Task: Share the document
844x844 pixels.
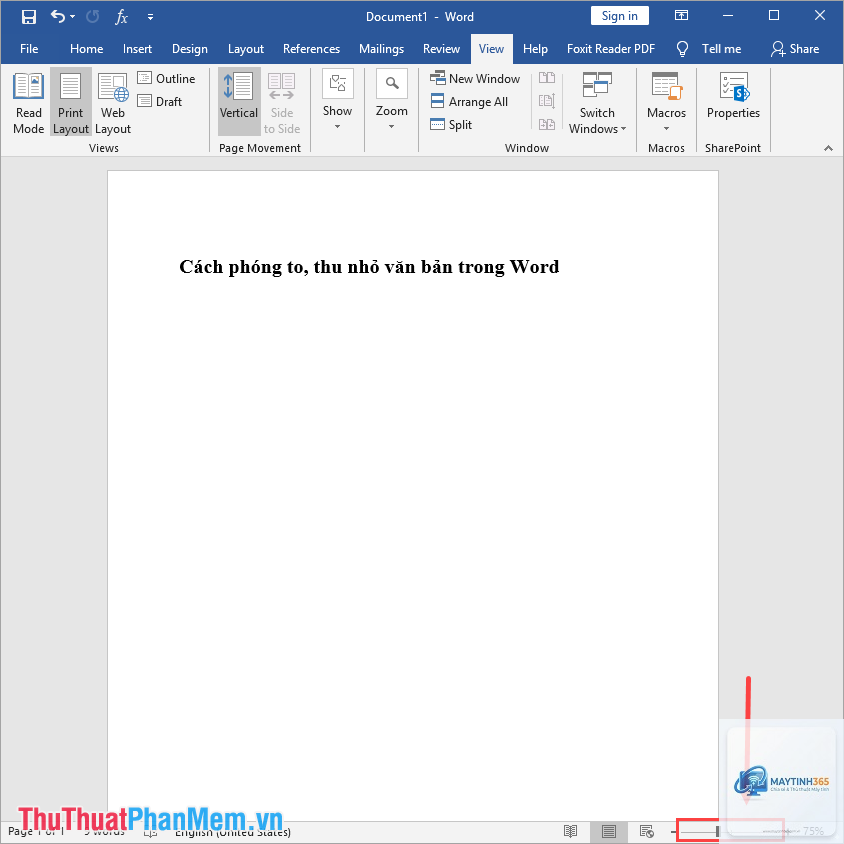Action: click(795, 49)
